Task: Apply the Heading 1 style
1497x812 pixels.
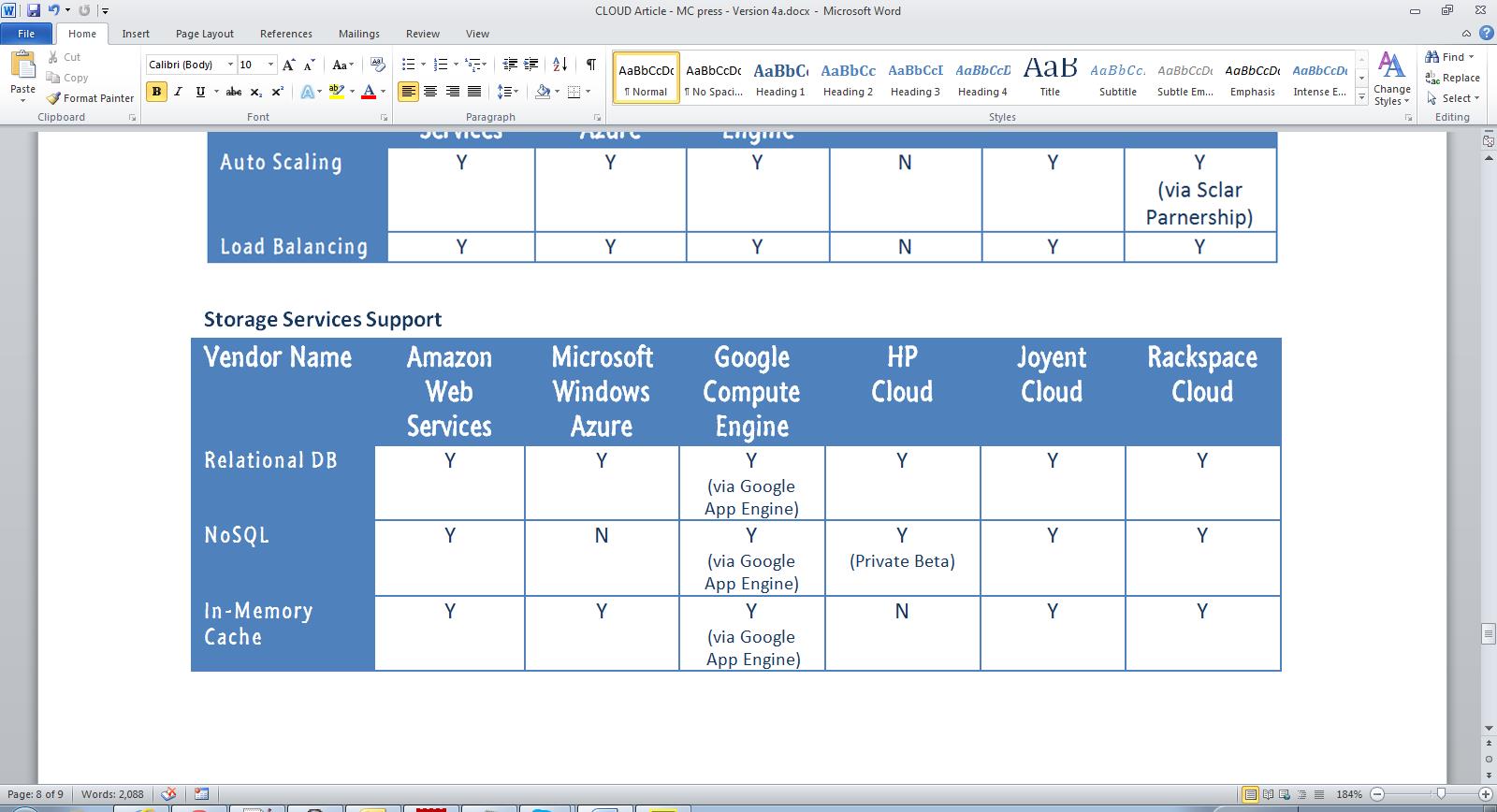Action: click(x=780, y=78)
